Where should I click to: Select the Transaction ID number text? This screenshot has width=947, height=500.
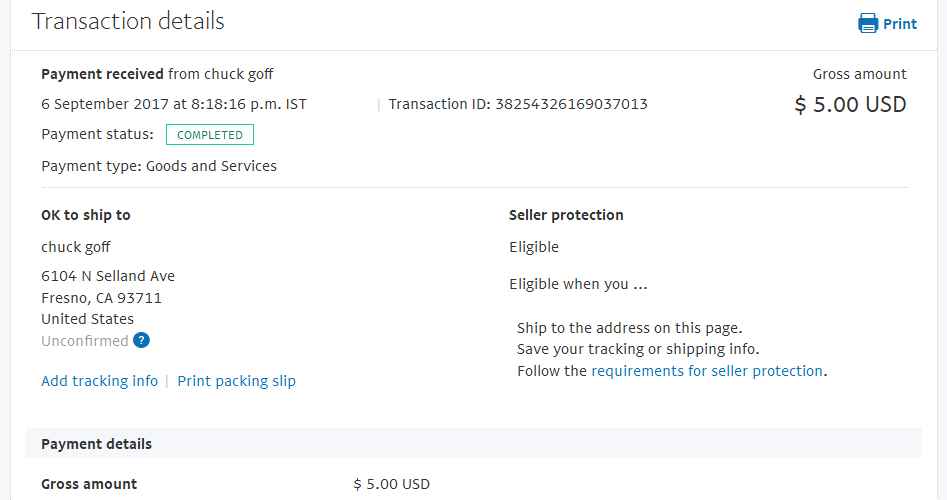coord(571,104)
